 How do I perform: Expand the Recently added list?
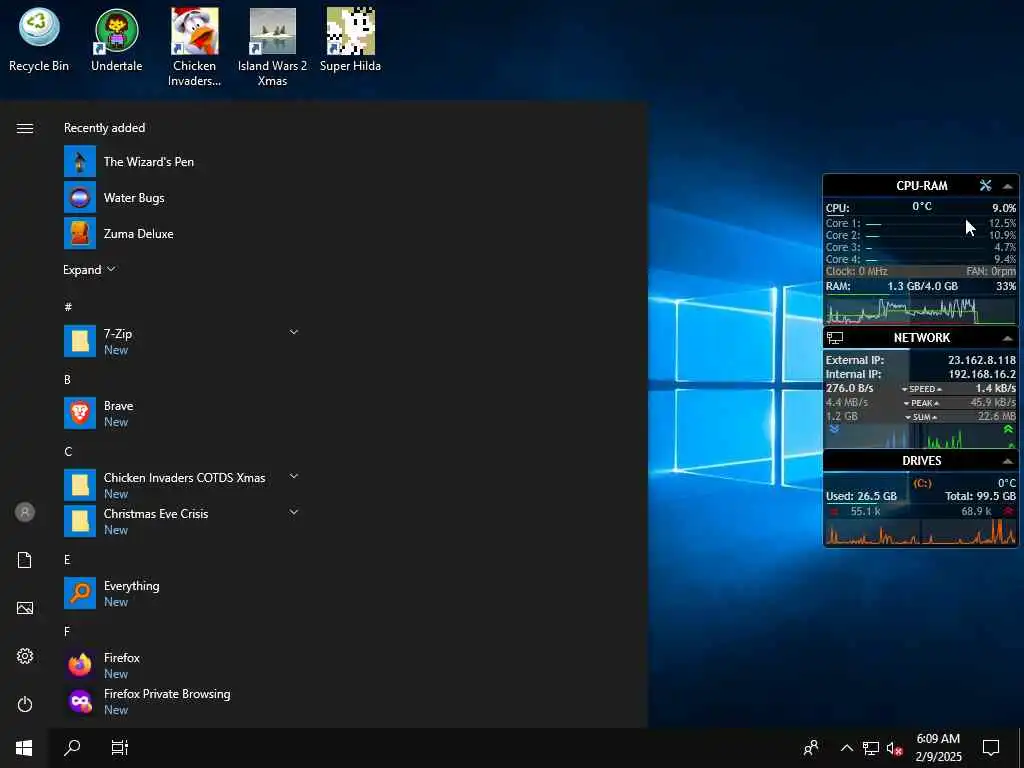(x=89, y=270)
